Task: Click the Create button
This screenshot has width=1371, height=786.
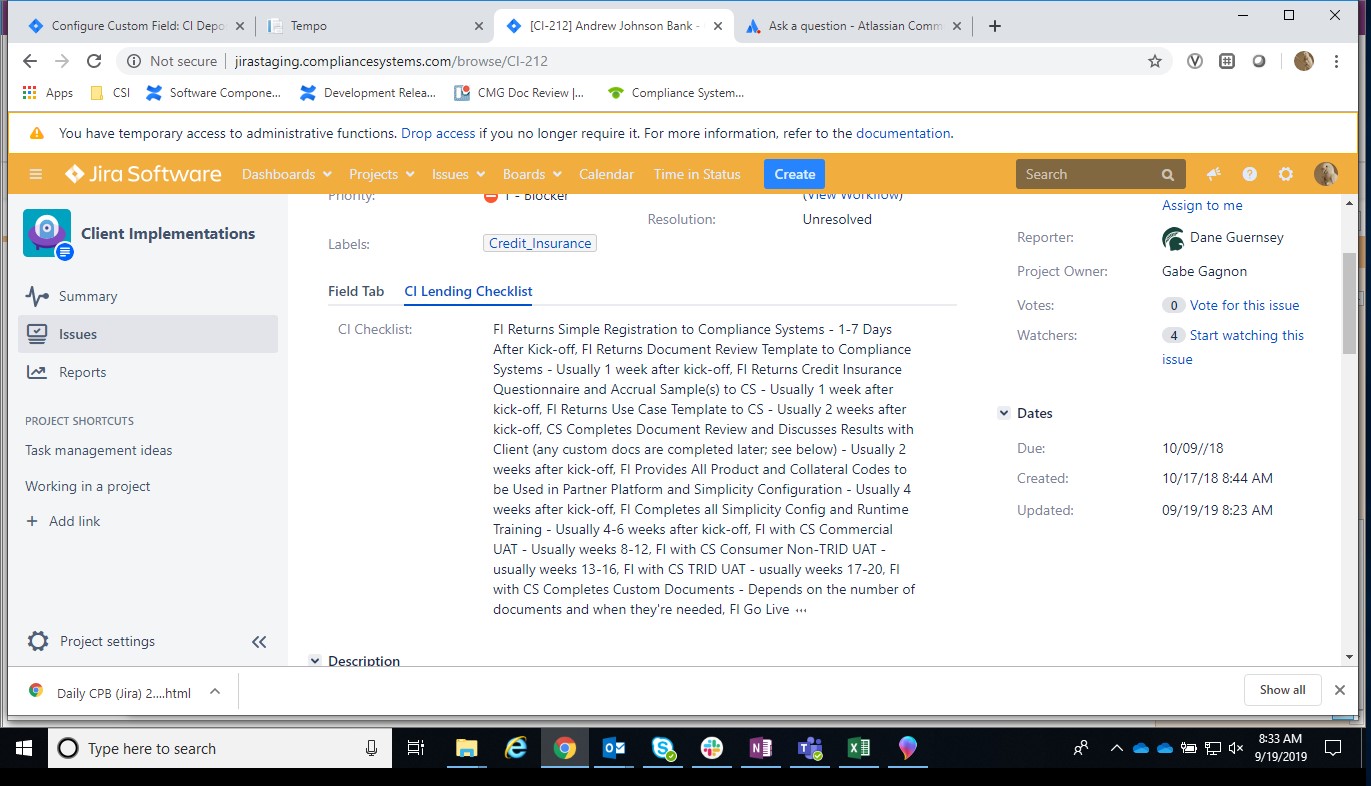Action: pos(794,174)
